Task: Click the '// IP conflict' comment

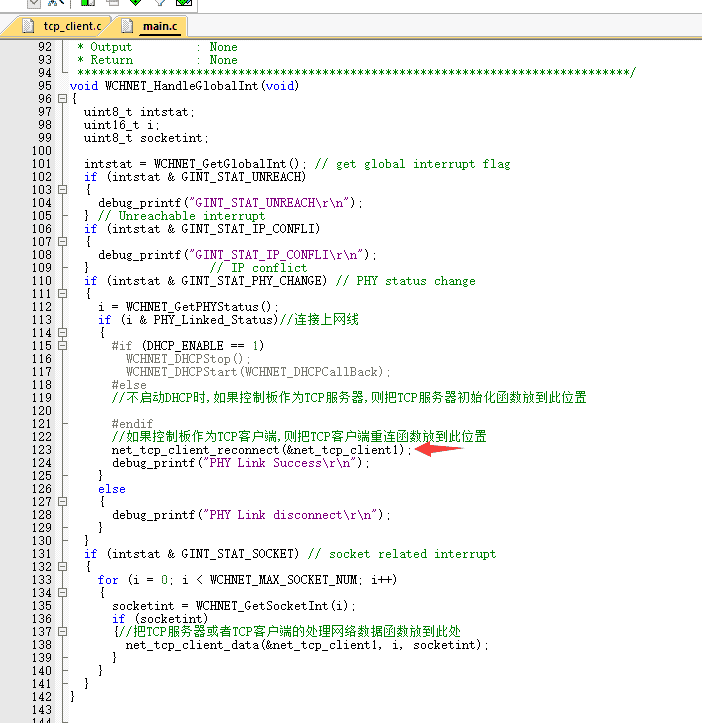Action: pos(258,268)
